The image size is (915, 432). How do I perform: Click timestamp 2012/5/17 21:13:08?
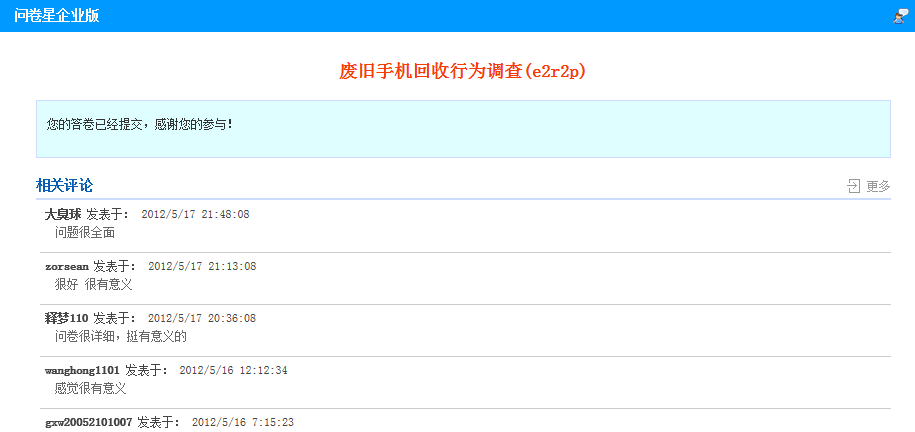[202, 266]
